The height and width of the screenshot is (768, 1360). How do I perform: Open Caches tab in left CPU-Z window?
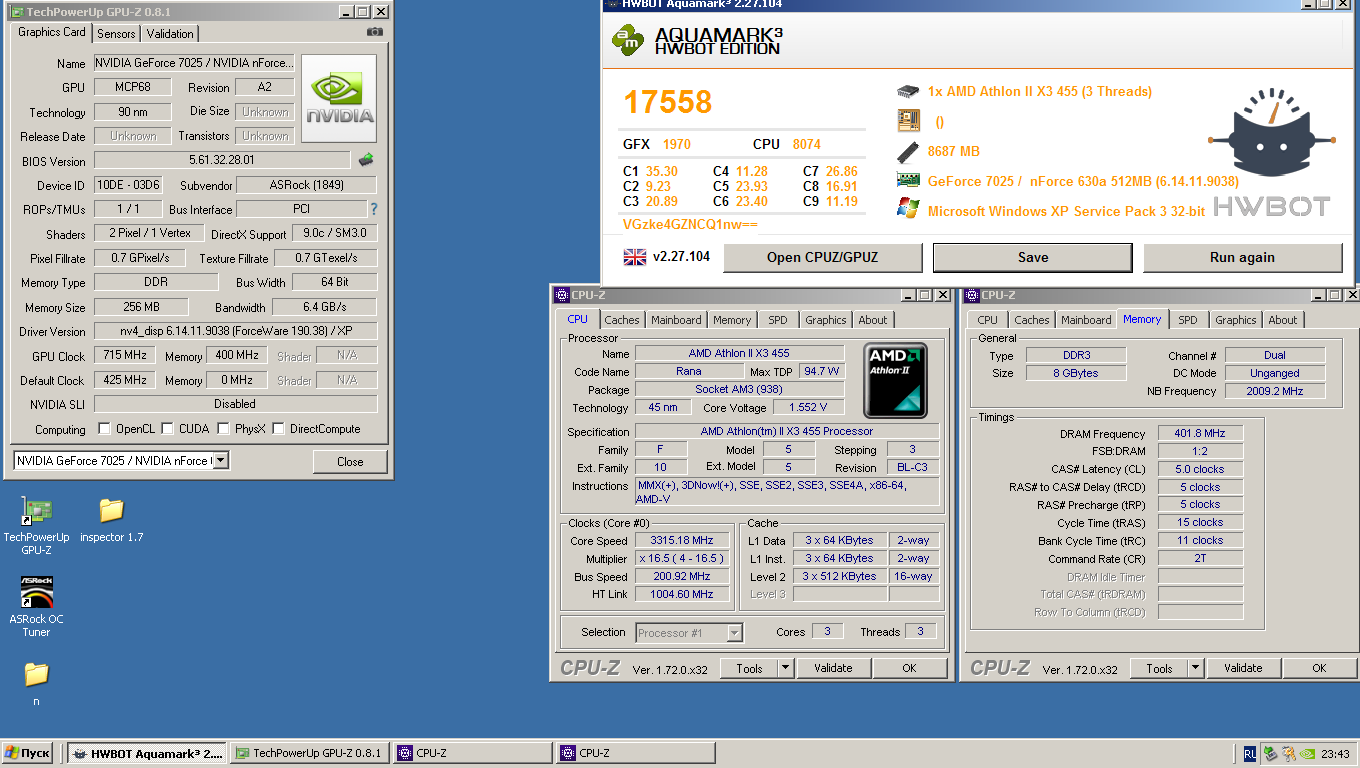pos(622,320)
